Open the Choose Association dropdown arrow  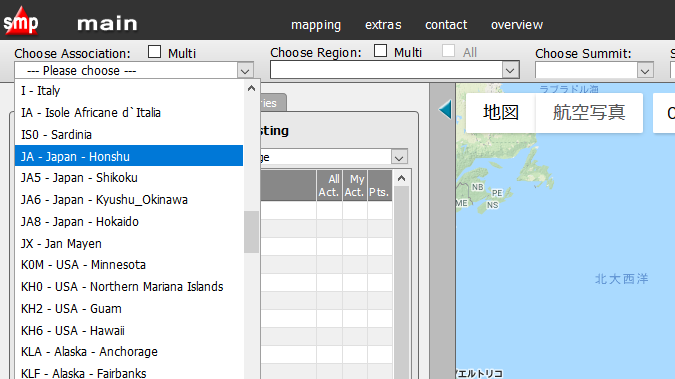tap(245, 71)
